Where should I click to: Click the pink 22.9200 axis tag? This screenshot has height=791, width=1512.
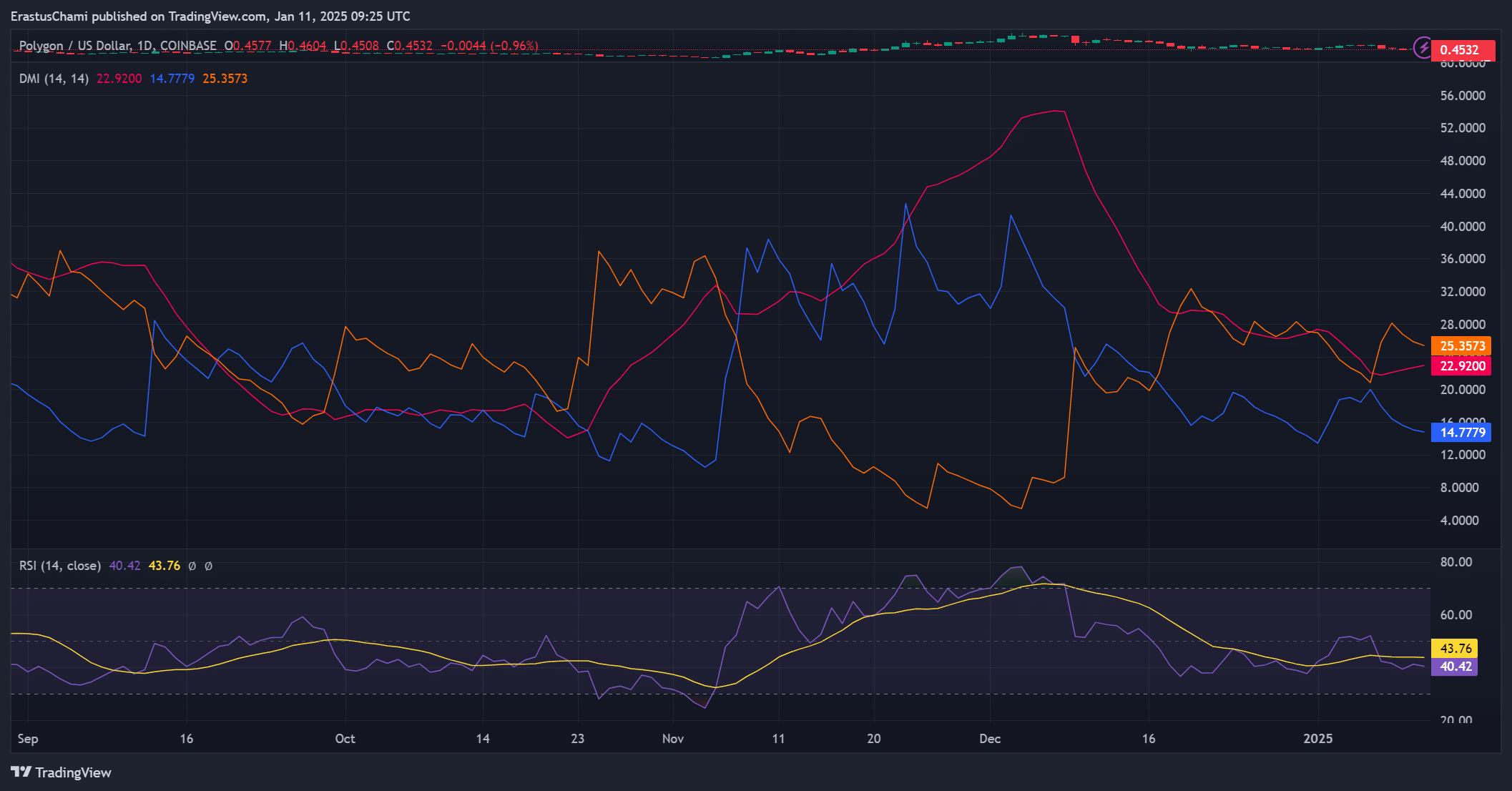click(x=1461, y=365)
